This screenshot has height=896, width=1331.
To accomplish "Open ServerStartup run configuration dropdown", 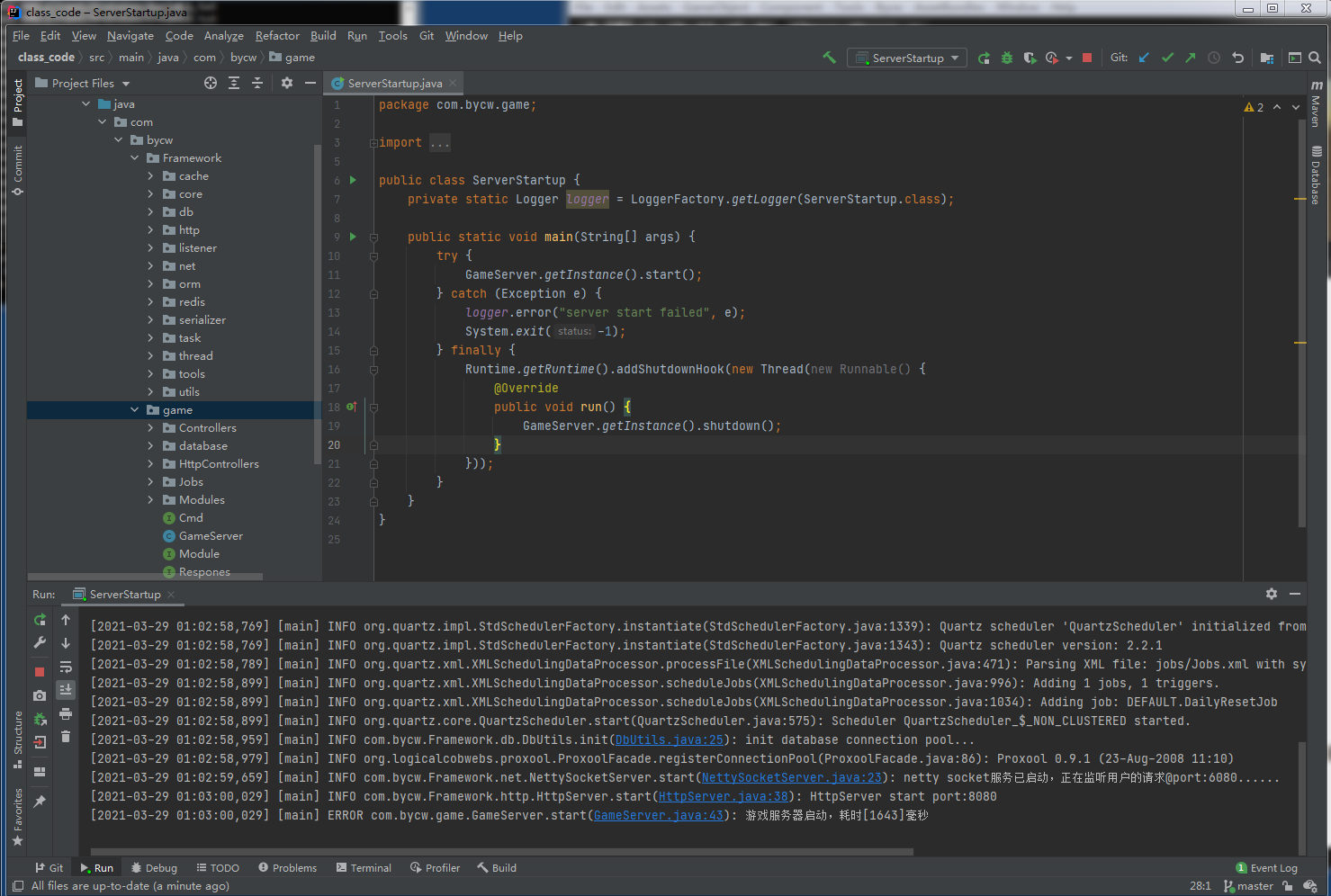I will coord(907,58).
